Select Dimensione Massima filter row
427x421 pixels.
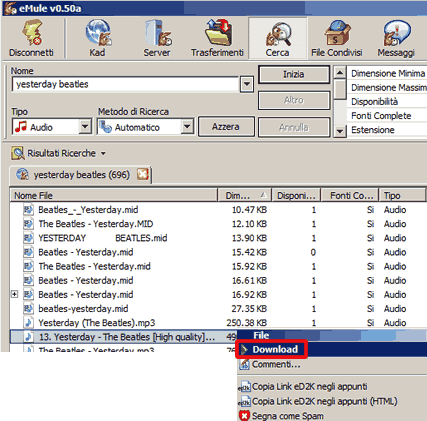click(387, 87)
